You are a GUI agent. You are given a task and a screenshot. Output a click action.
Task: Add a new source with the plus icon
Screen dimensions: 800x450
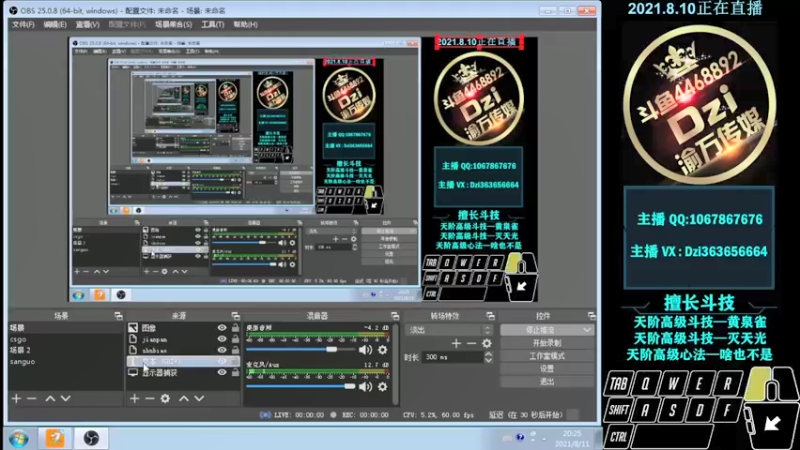coord(134,398)
